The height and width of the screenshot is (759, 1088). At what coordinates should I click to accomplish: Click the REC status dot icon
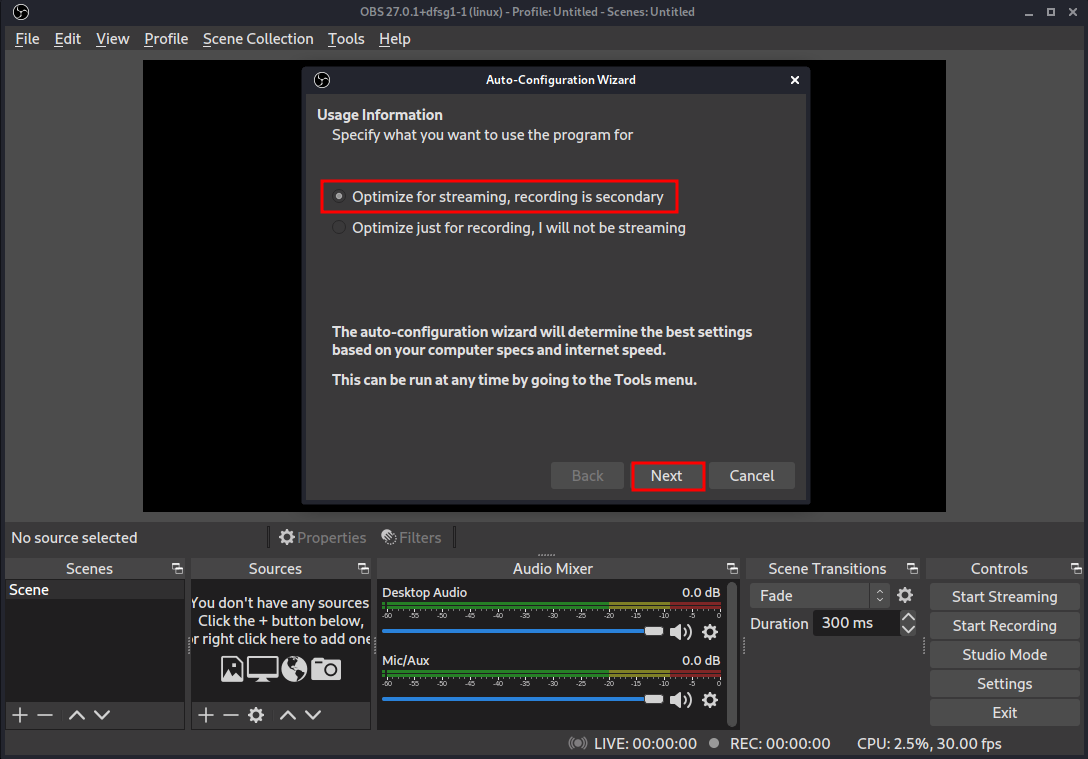click(x=714, y=743)
